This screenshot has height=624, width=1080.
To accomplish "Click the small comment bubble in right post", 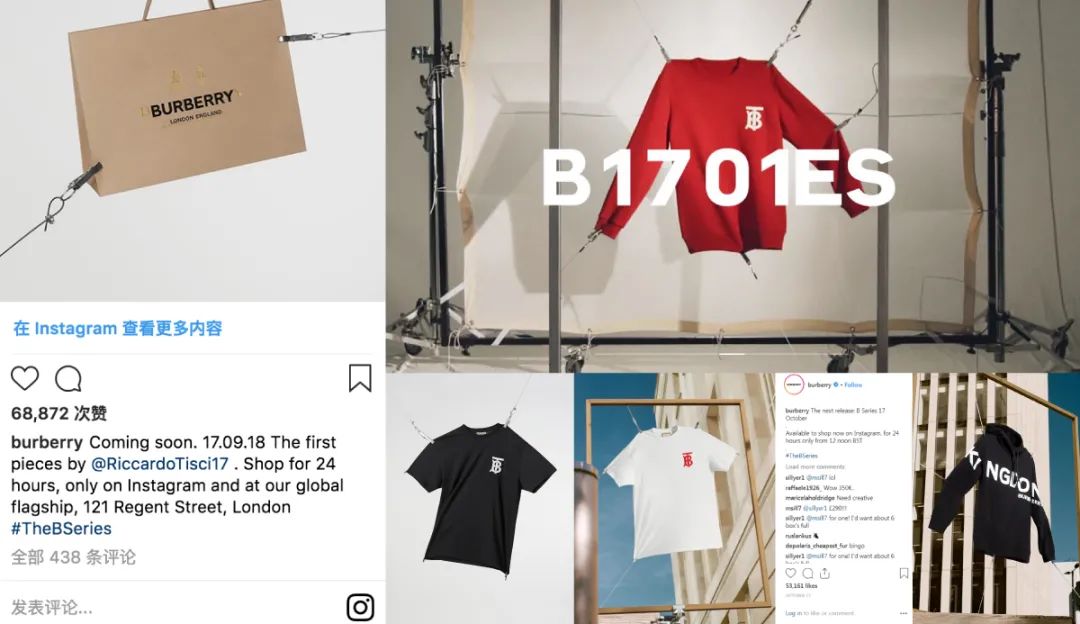I will (808, 573).
